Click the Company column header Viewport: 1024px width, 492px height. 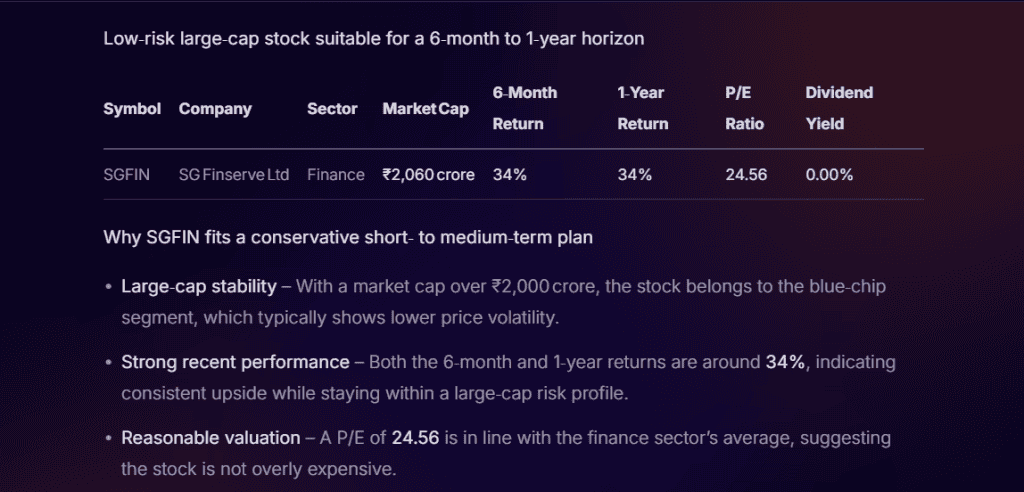[x=215, y=109]
